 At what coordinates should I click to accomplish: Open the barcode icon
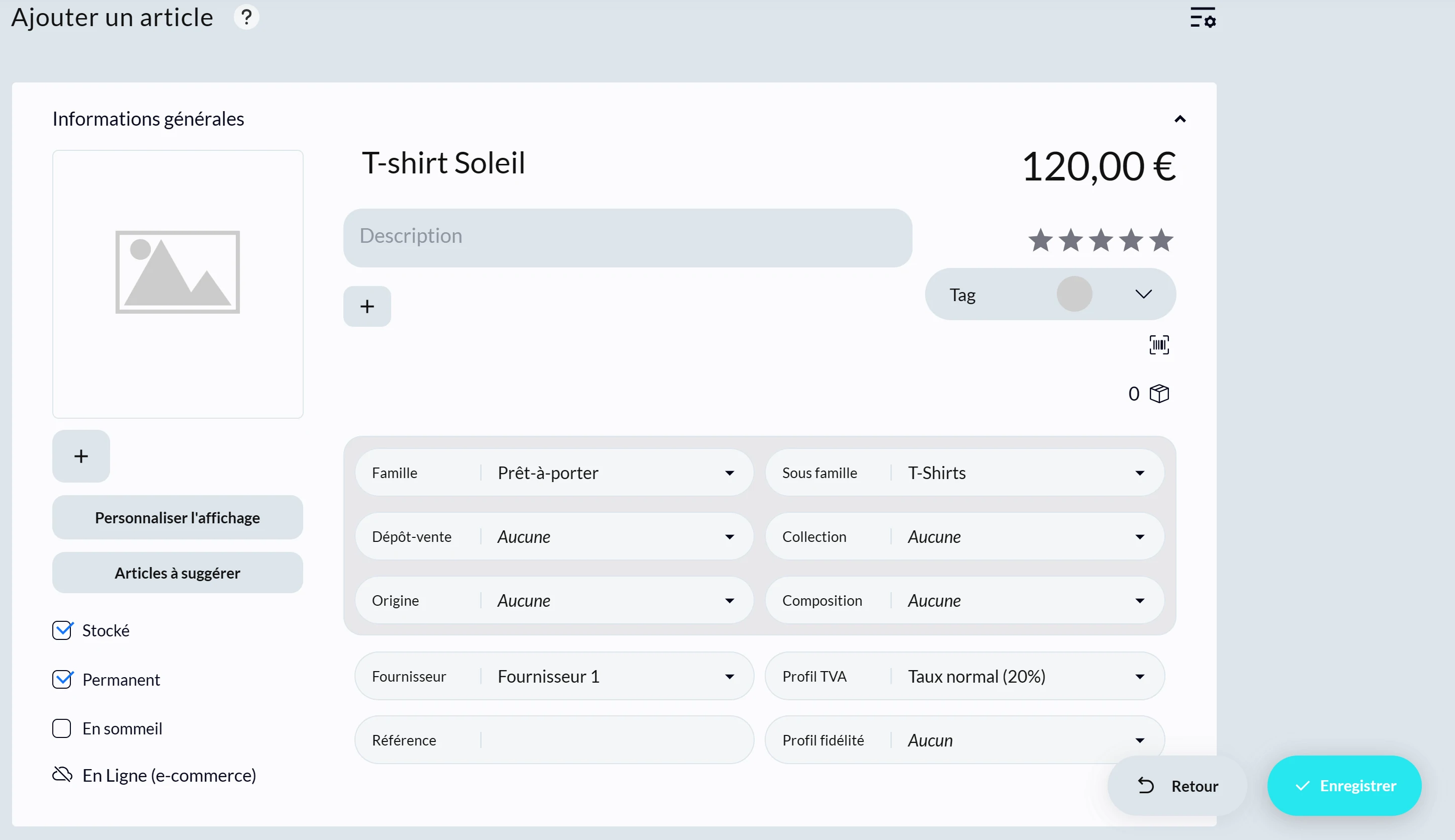click(x=1159, y=345)
